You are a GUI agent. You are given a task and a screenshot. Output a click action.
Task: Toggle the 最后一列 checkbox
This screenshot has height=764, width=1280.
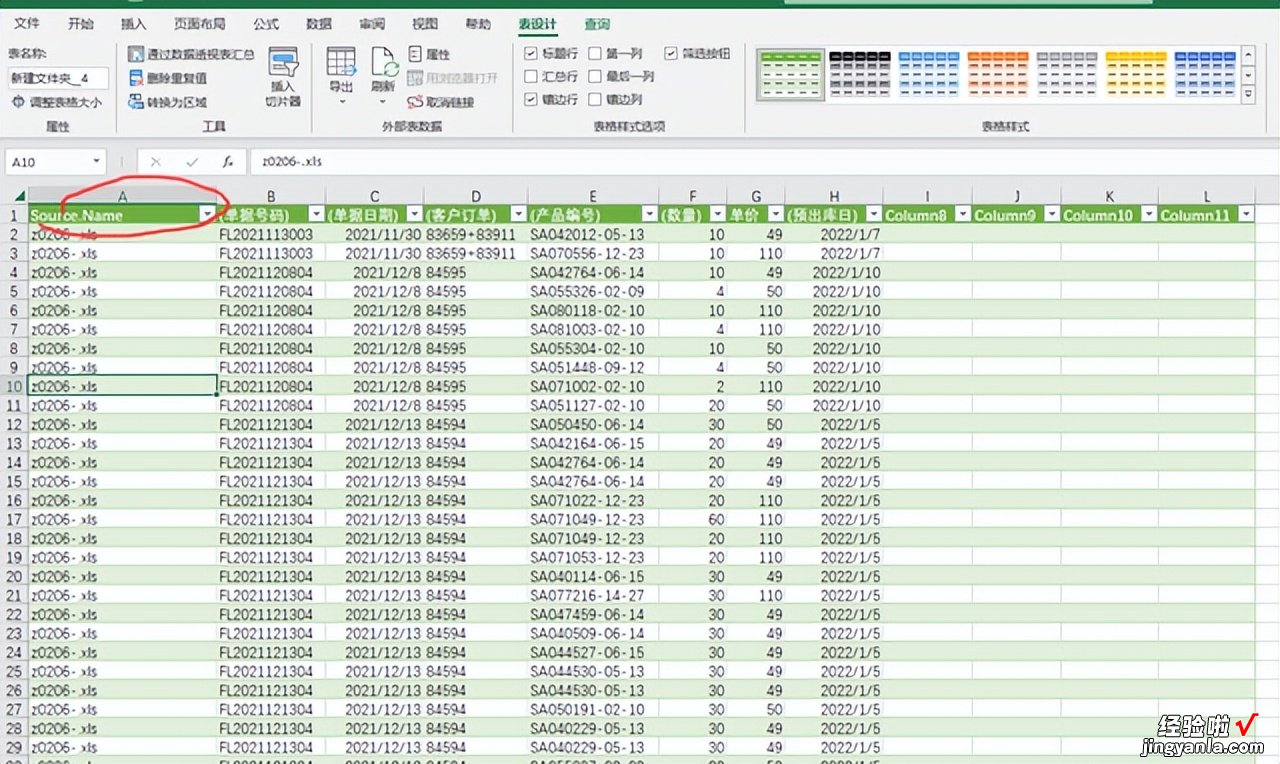pos(596,76)
